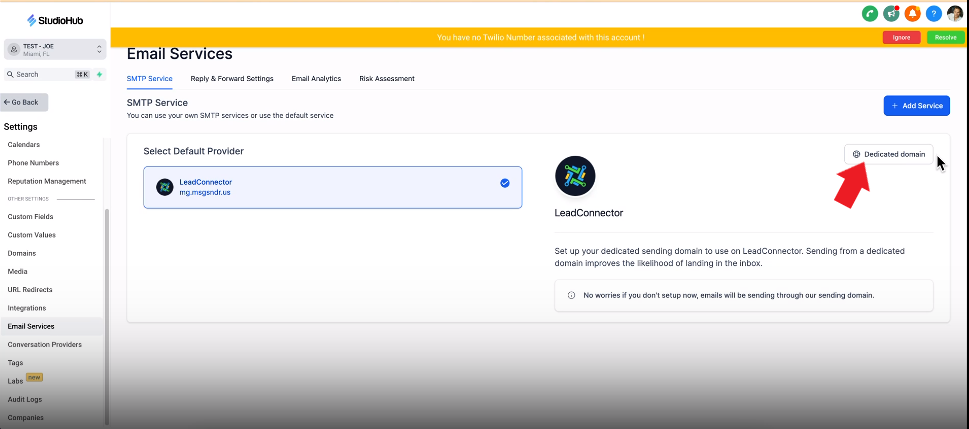Open Companies settings
This screenshot has height=429, width=969.
click(x=25, y=417)
